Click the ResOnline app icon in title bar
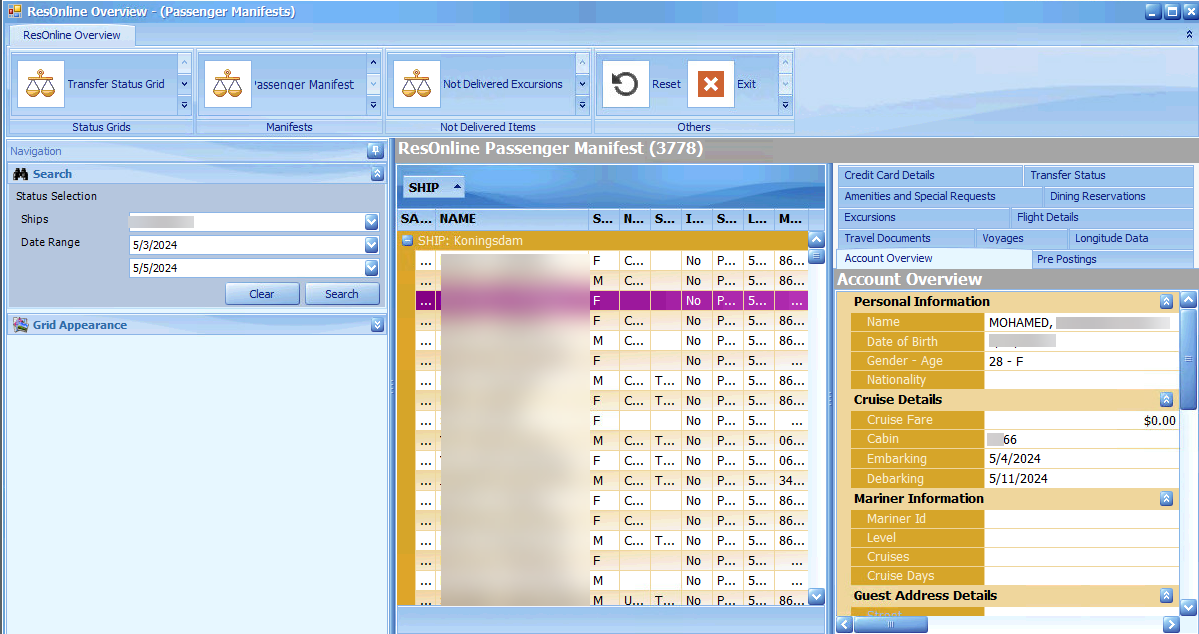This screenshot has height=634, width=1199. [15, 11]
